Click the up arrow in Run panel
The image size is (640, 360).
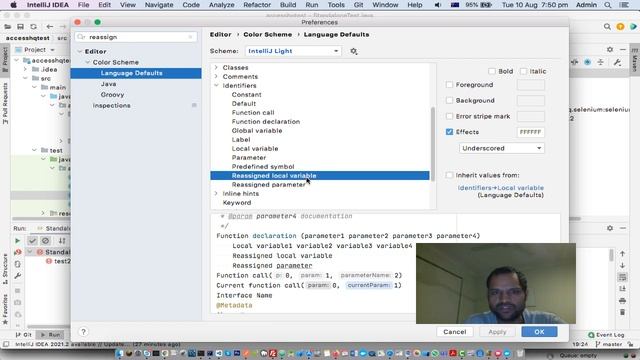622,253
